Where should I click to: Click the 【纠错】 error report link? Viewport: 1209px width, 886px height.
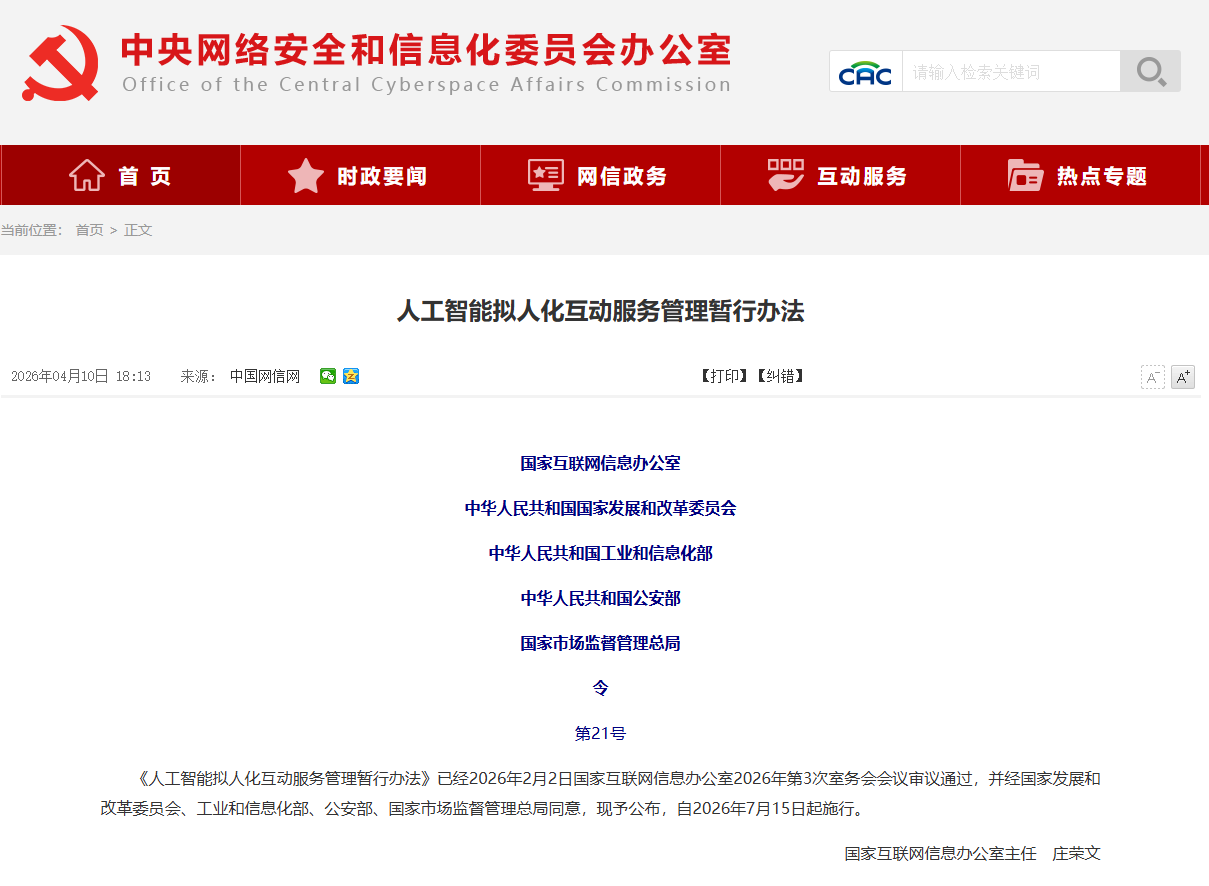tap(779, 376)
